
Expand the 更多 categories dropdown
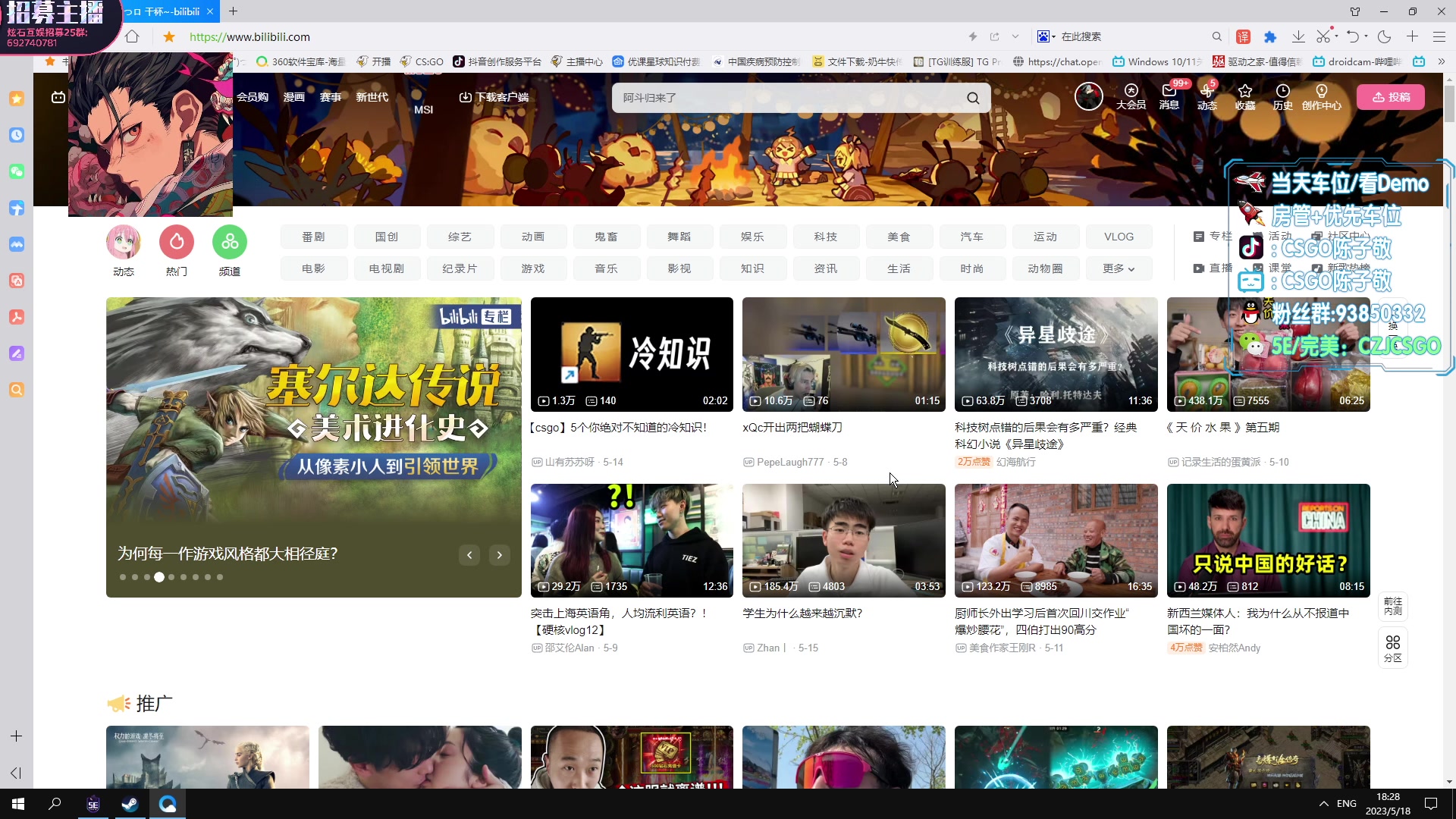1119,268
